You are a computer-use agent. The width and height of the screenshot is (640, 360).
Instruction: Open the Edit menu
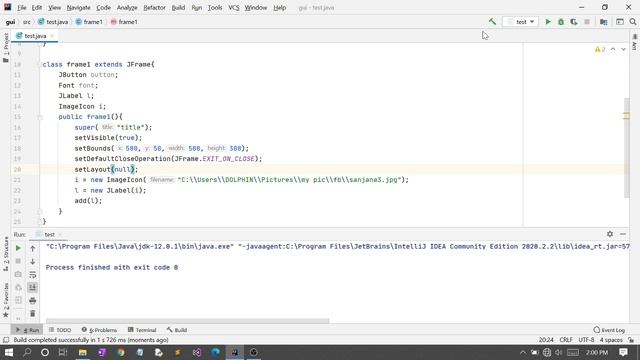coord(37,7)
